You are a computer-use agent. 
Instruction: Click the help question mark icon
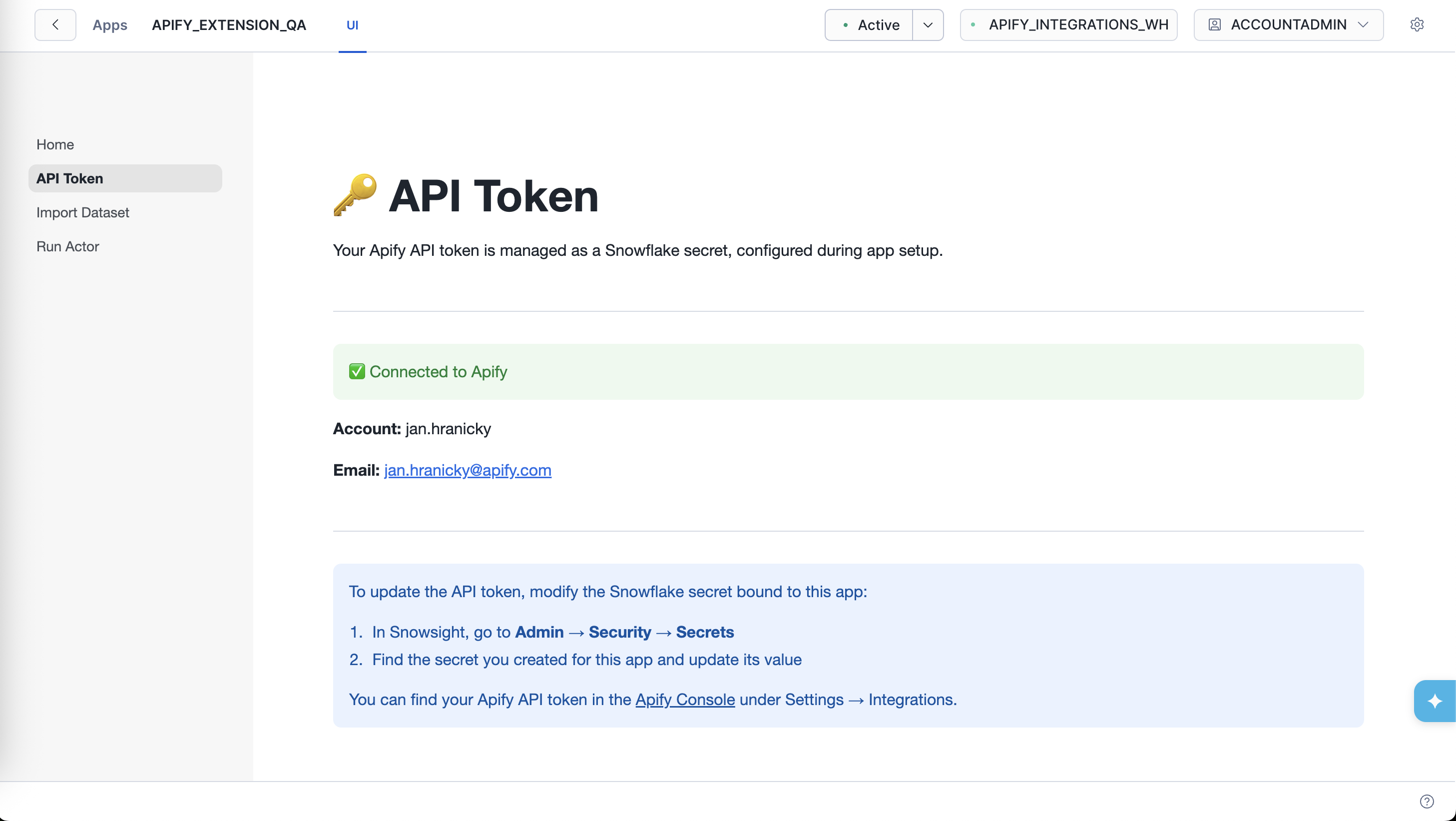click(x=1426, y=801)
